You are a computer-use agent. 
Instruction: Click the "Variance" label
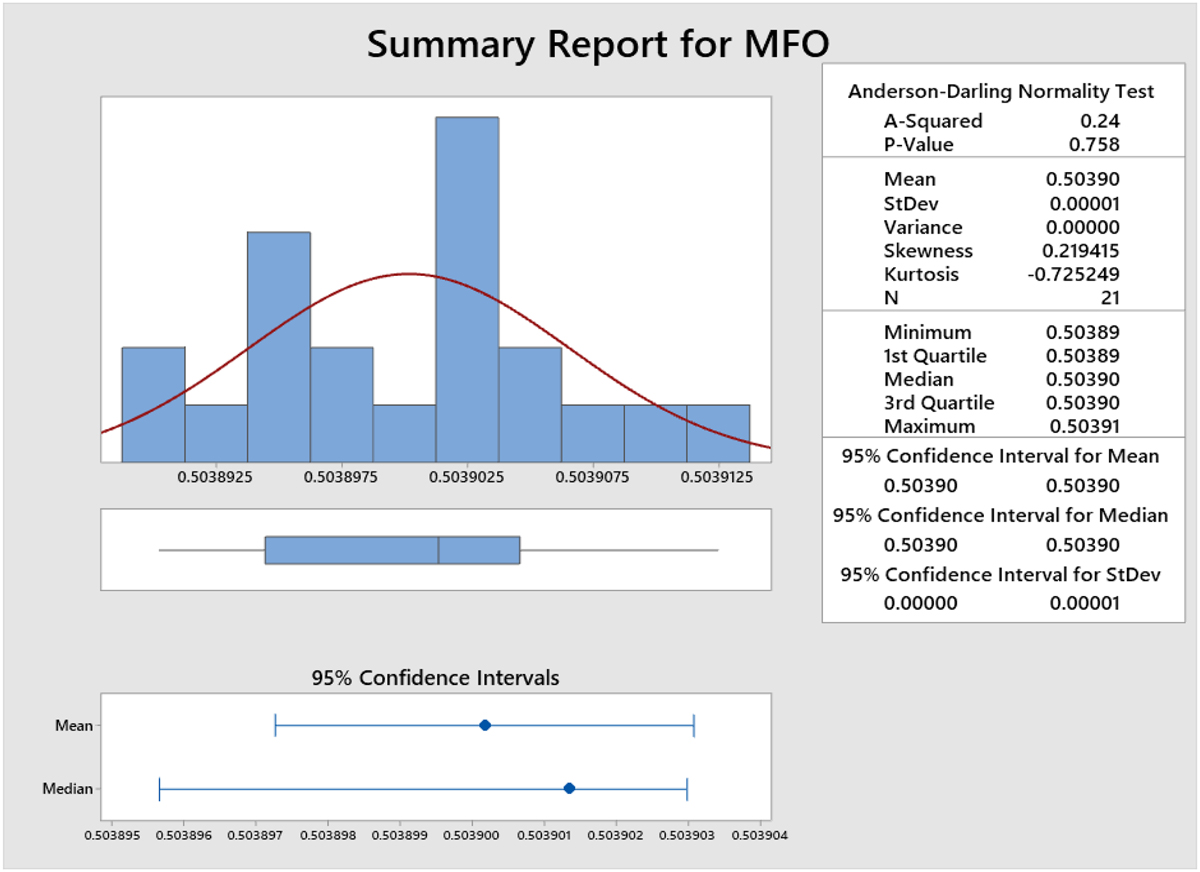tap(923, 227)
